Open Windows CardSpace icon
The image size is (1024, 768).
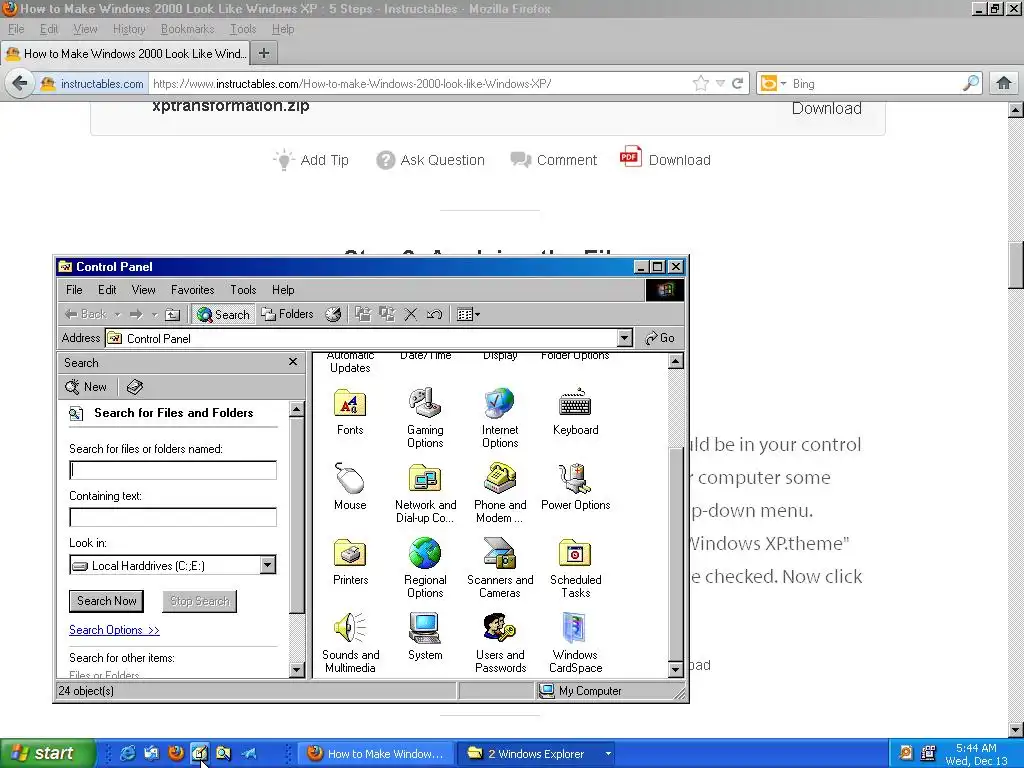click(x=575, y=643)
